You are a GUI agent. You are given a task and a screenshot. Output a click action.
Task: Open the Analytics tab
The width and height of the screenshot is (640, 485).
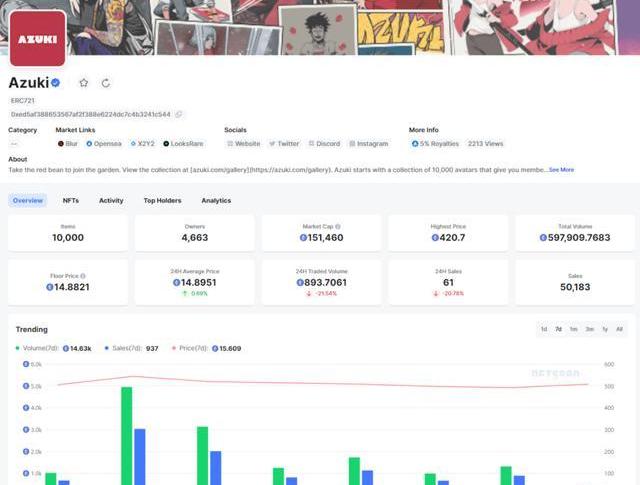[x=216, y=200]
